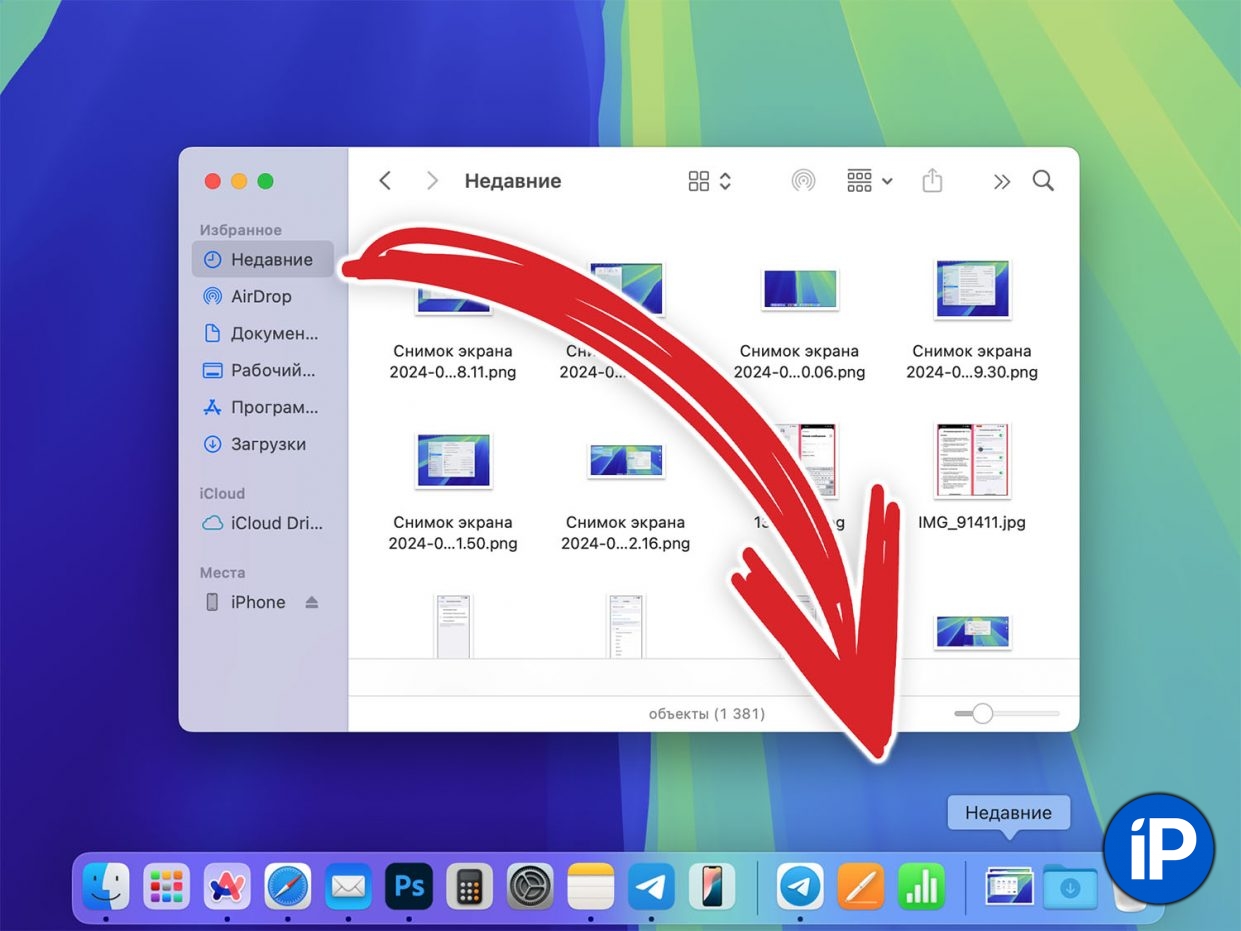Launch Safari from the Dock
Screen dimensions: 1241x931
tap(288, 885)
